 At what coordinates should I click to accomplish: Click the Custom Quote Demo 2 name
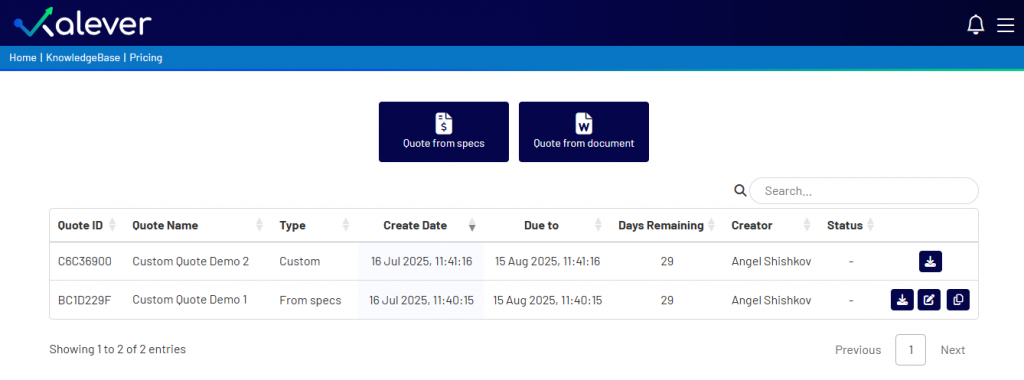pyautogui.click(x=191, y=261)
